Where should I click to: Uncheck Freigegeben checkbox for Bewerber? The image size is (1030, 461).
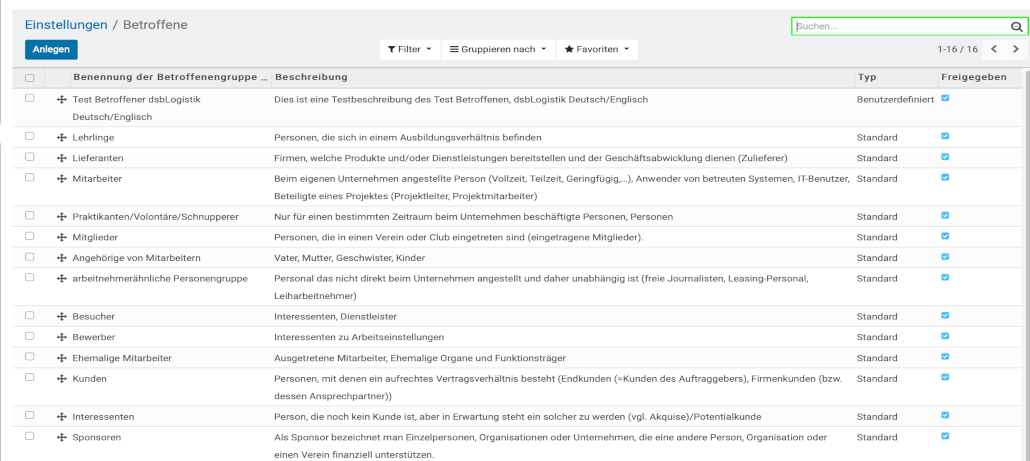(x=946, y=336)
